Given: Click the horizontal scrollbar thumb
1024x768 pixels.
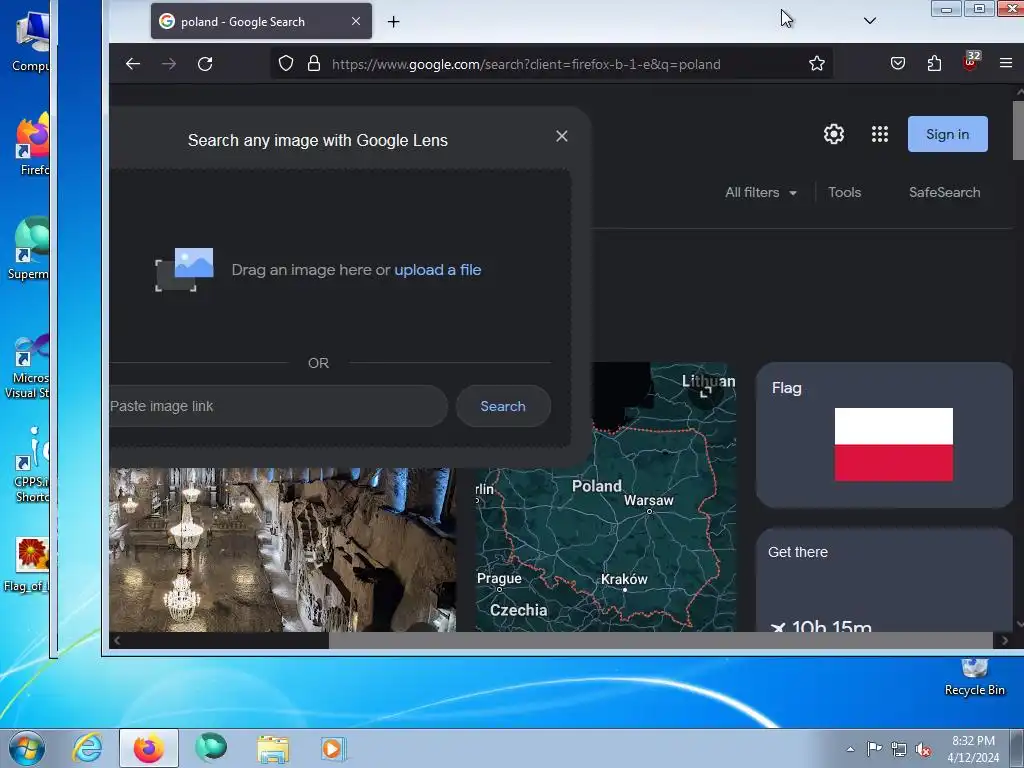Looking at the screenshot, I should [662, 641].
